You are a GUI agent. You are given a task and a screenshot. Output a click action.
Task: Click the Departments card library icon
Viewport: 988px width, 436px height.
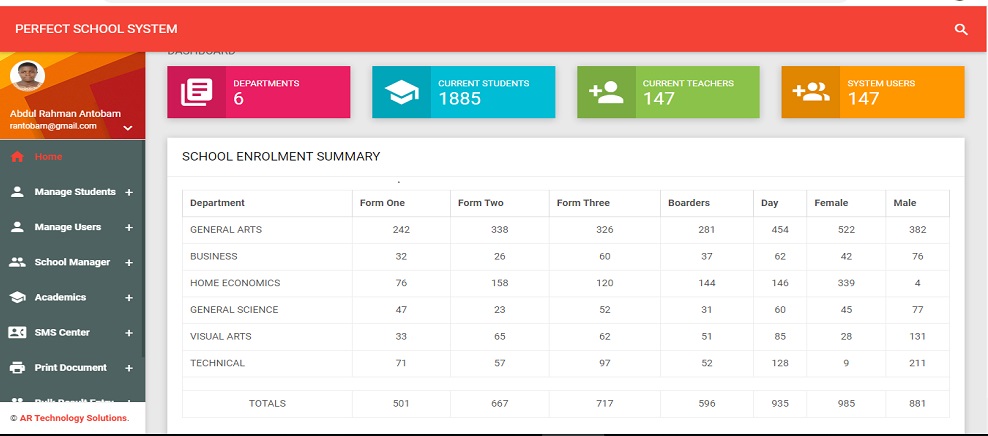pyautogui.click(x=196, y=92)
